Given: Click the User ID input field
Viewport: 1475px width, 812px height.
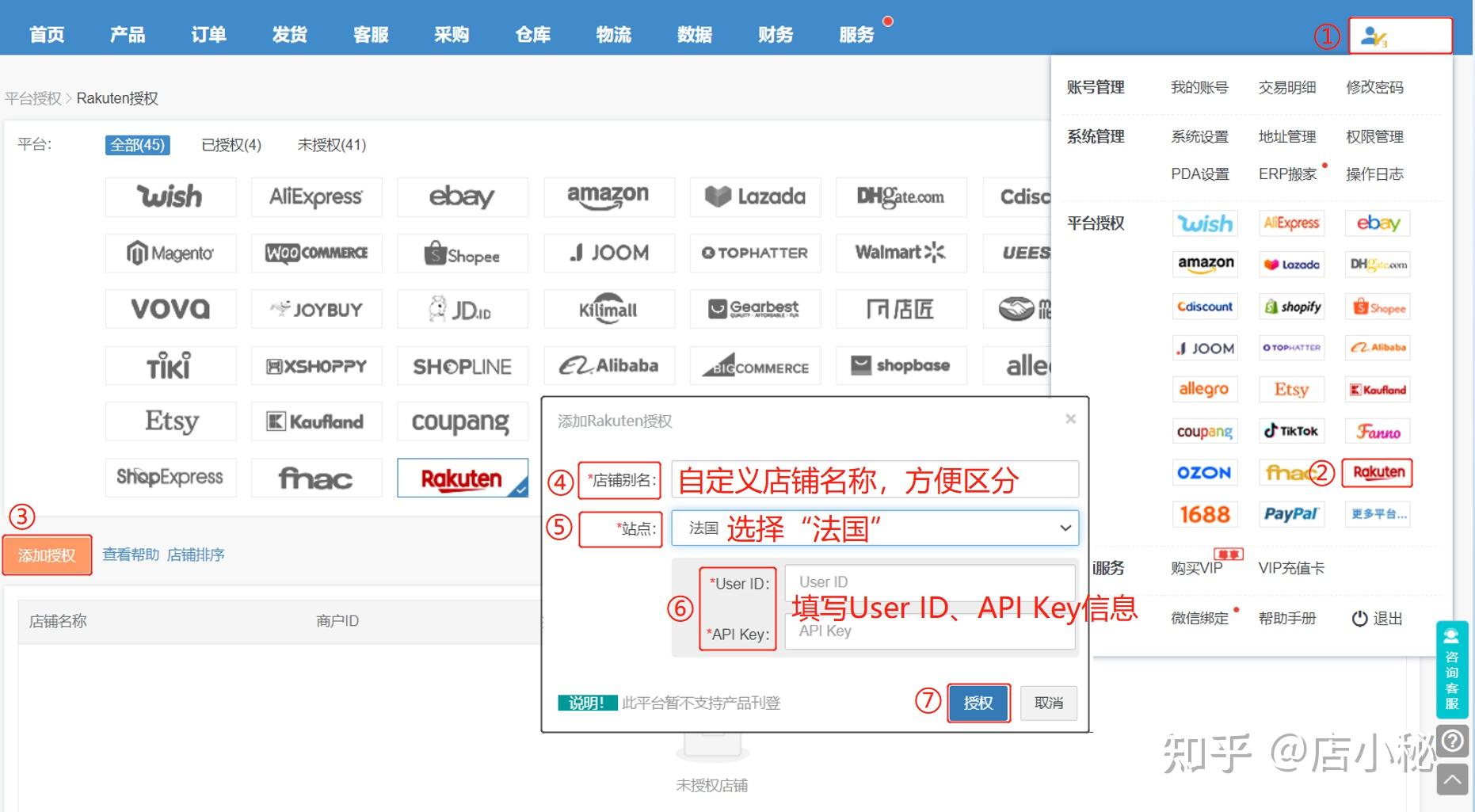Looking at the screenshot, I should pos(929,581).
